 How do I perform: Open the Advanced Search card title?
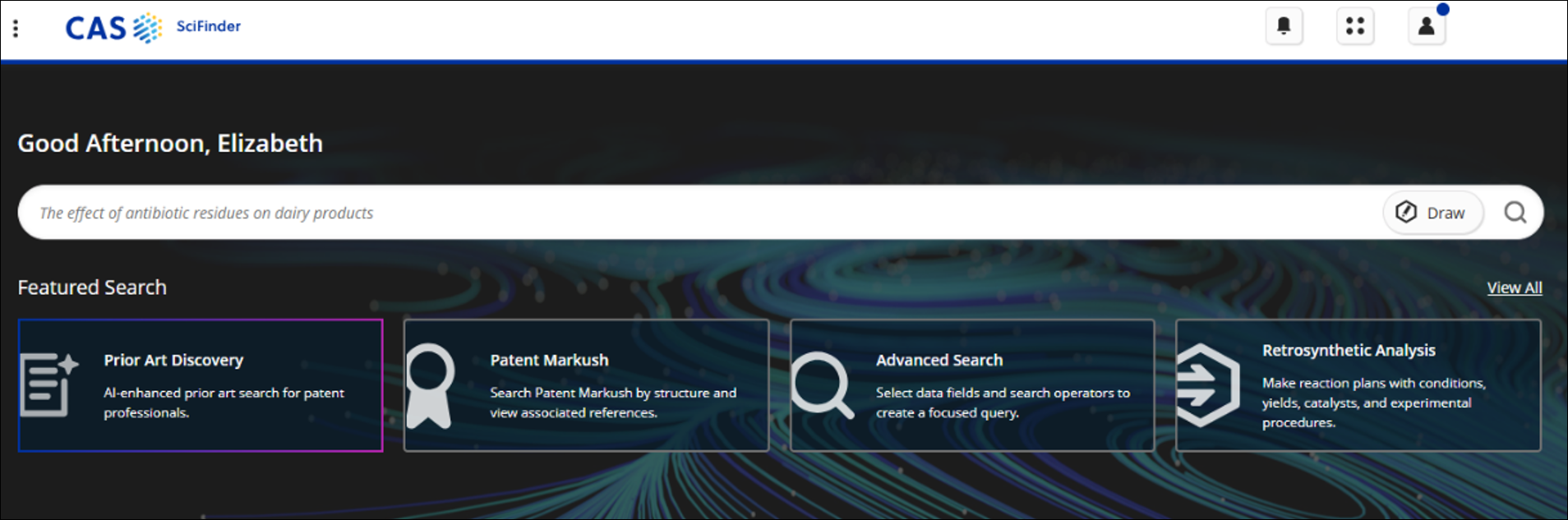(x=939, y=360)
